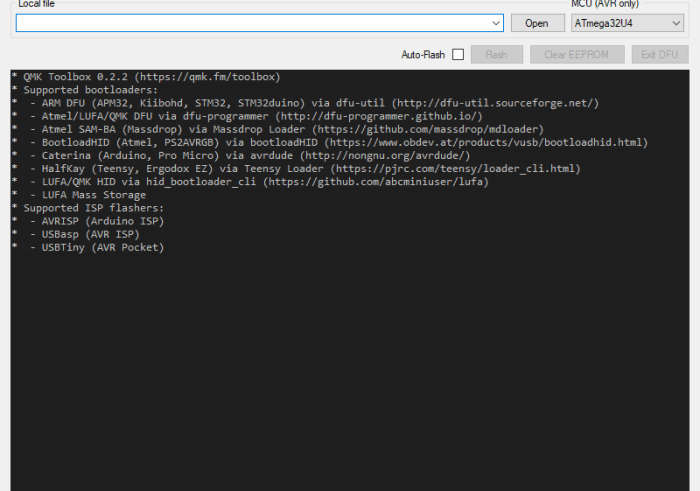Click the Open button
This screenshot has height=491, width=700.
(x=538, y=23)
